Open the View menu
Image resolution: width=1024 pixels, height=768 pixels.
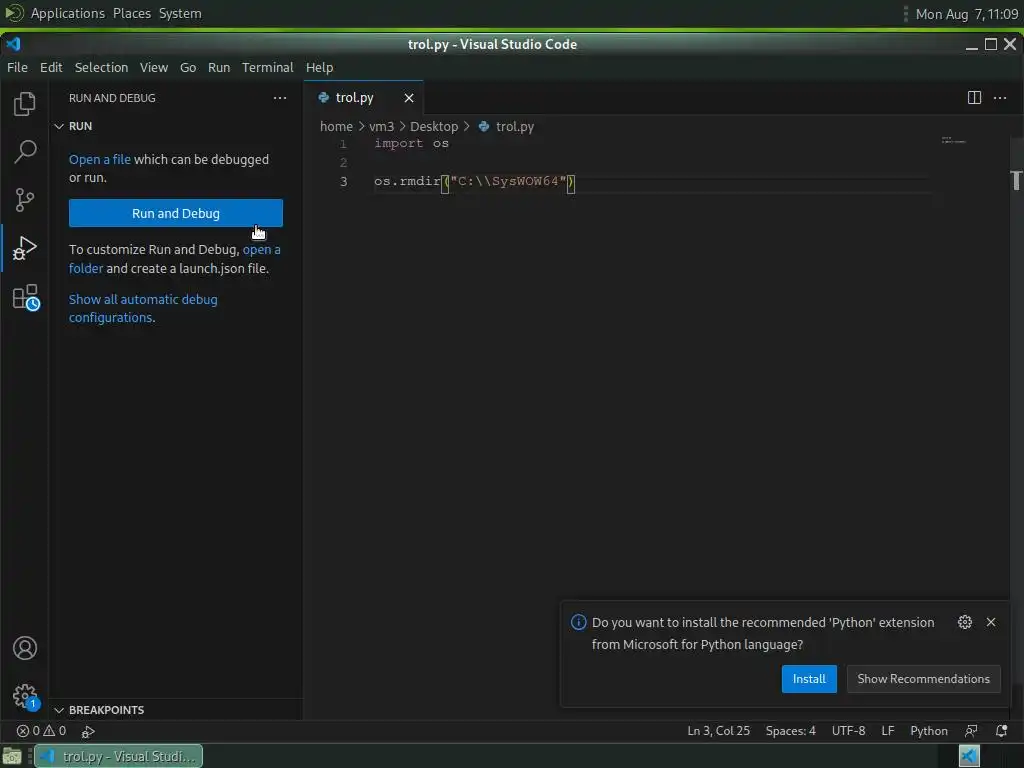click(153, 67)
